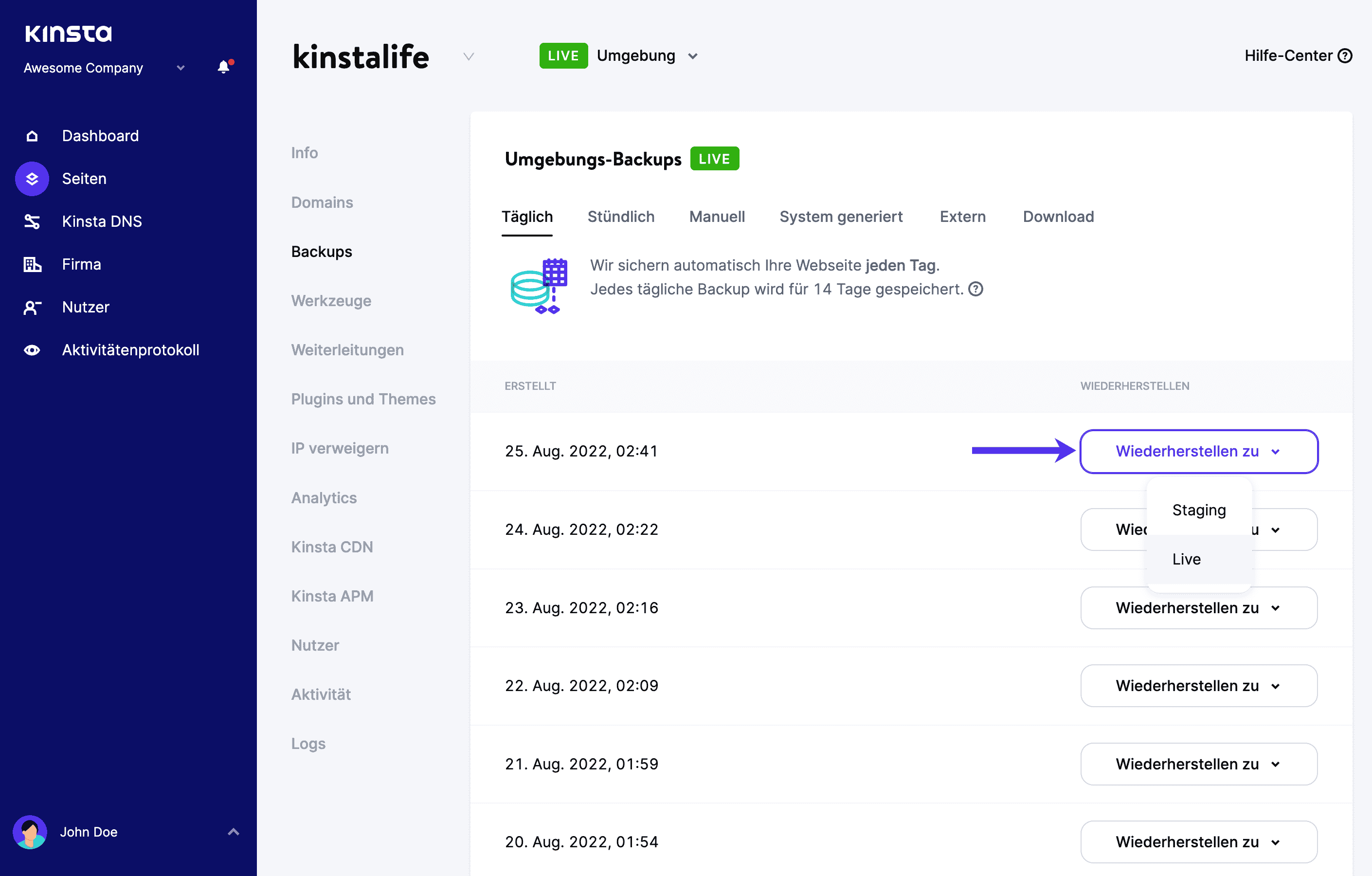This screenshot has height=876, width=1372.
Task: Click the Aktivitätenprotokoll eye icon
Action: click(32, 350)
